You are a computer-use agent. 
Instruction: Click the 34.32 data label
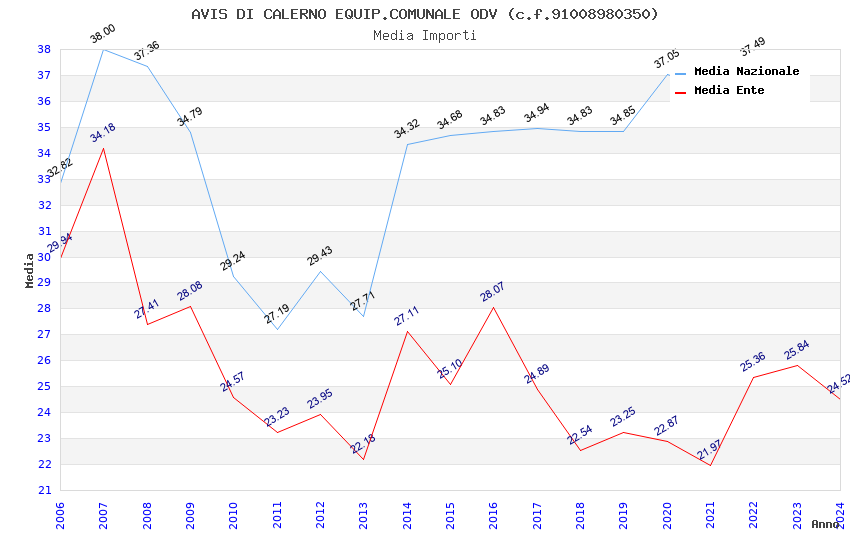[x=407, y=129]
